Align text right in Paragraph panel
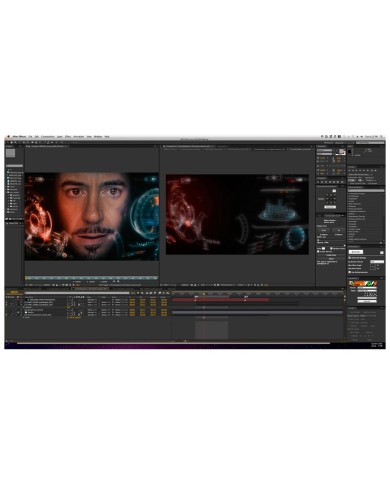The width and height of the screenshot is (390, 484). coord(326,182)
